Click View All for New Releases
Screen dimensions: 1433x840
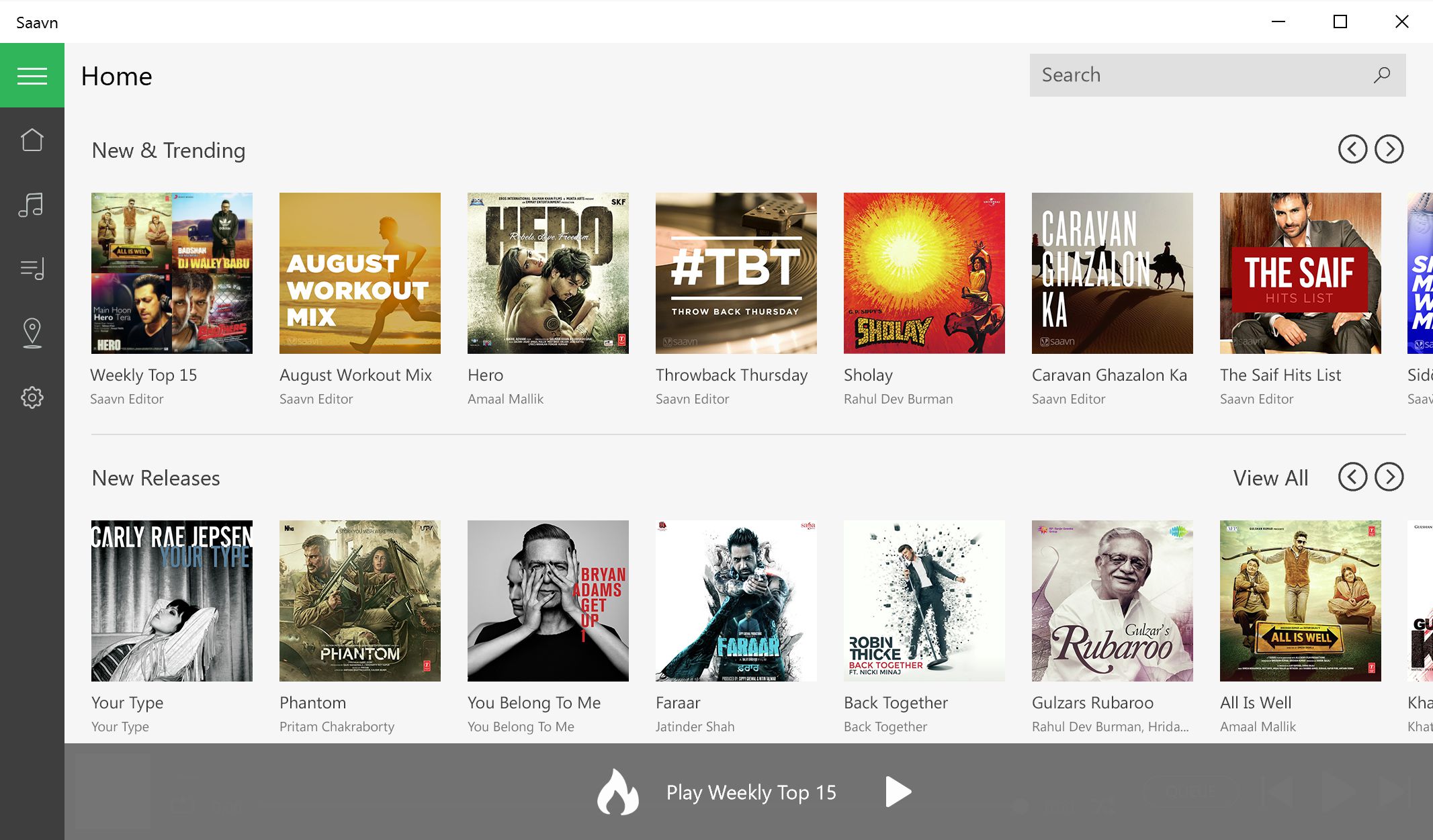point(1270,478)
